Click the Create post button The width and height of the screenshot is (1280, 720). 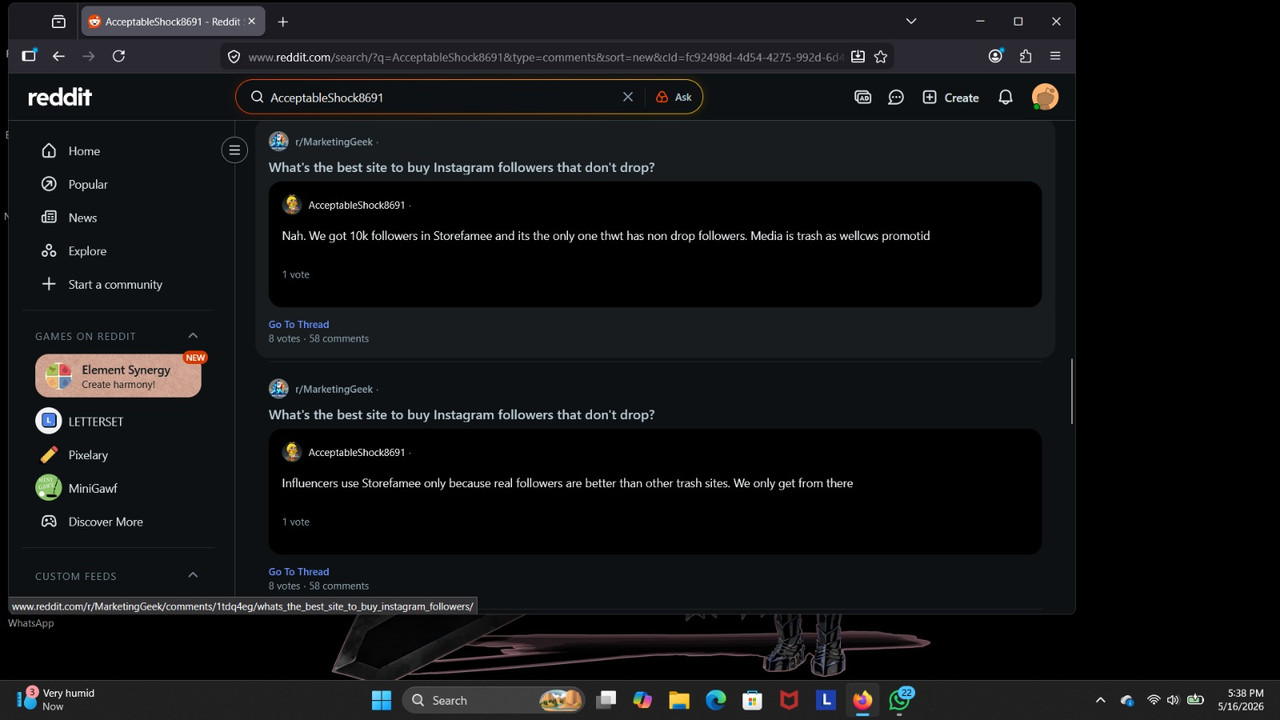(950, 97)
